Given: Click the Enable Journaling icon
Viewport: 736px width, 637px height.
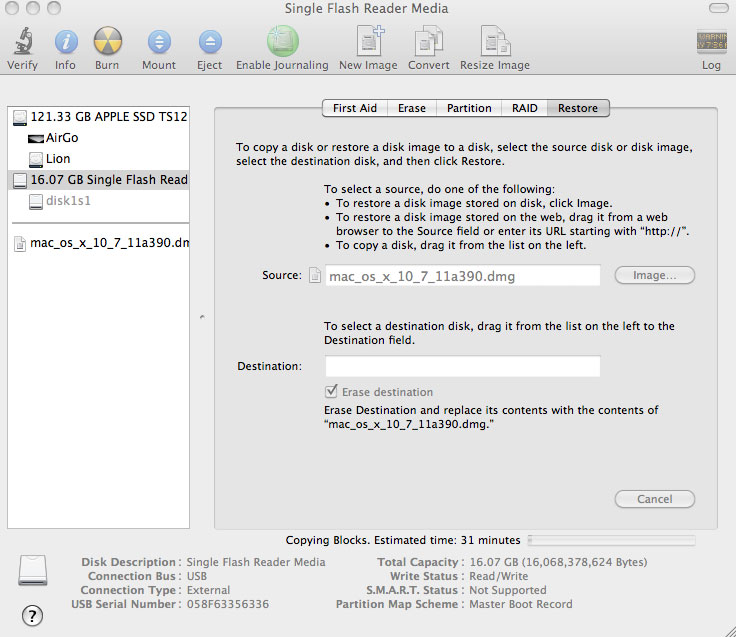Looking at the screenshot, I should point(282,42).
